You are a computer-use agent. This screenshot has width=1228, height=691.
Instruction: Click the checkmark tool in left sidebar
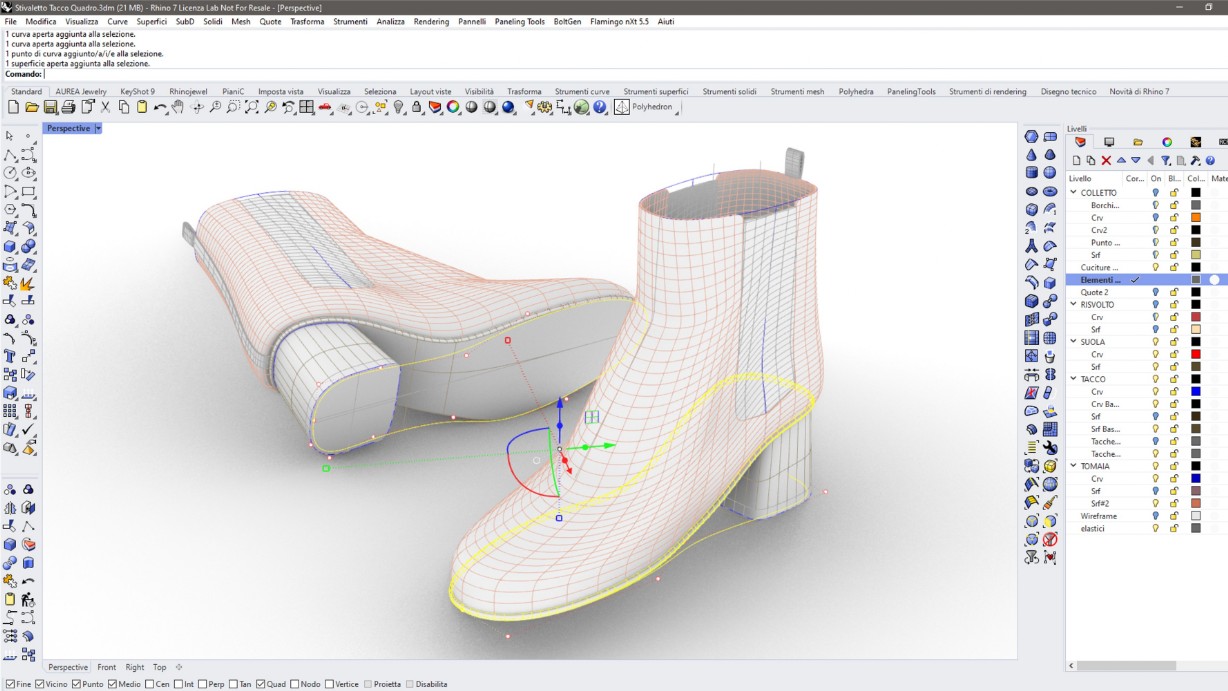(28, 430)
